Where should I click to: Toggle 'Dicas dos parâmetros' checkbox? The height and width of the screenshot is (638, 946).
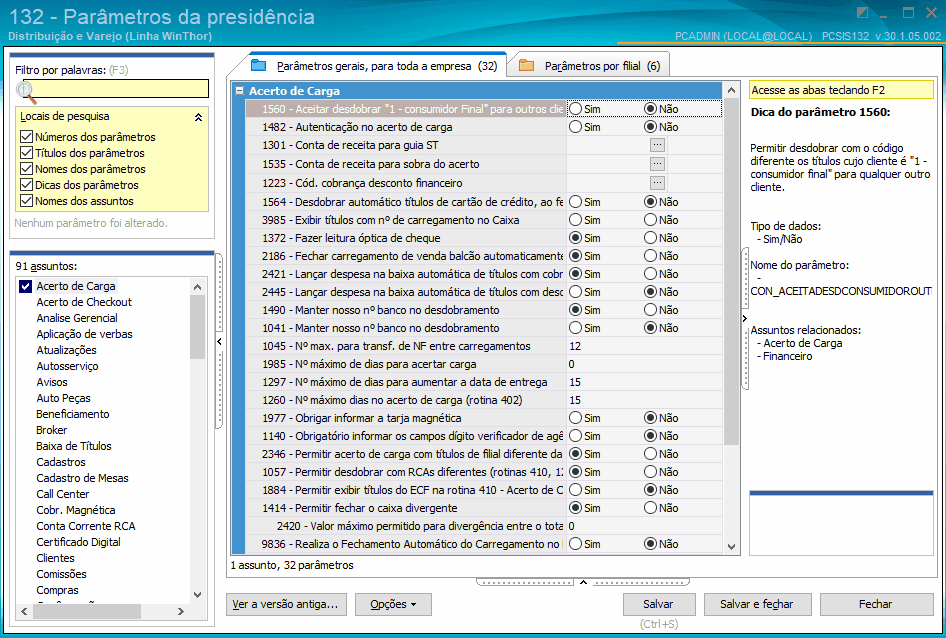click(27, 185)
